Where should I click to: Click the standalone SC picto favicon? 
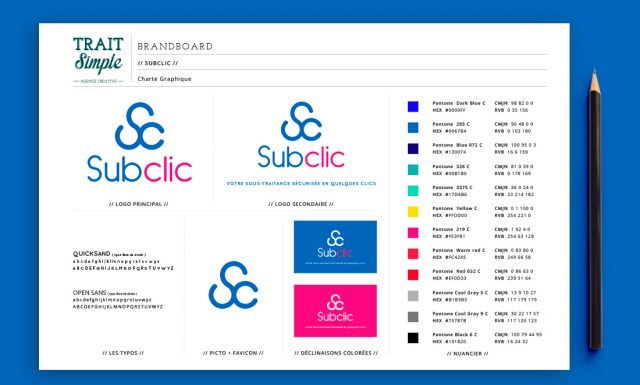(233, 285)
